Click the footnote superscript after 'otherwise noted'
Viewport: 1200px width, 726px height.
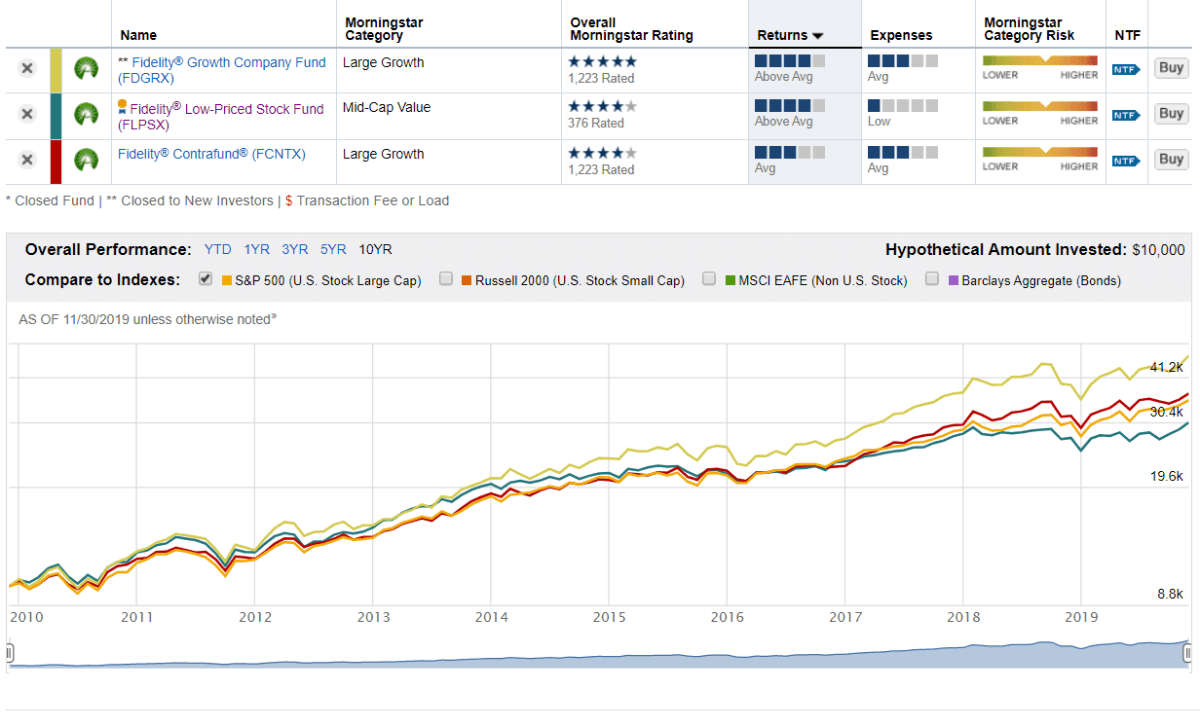[273, 317]
